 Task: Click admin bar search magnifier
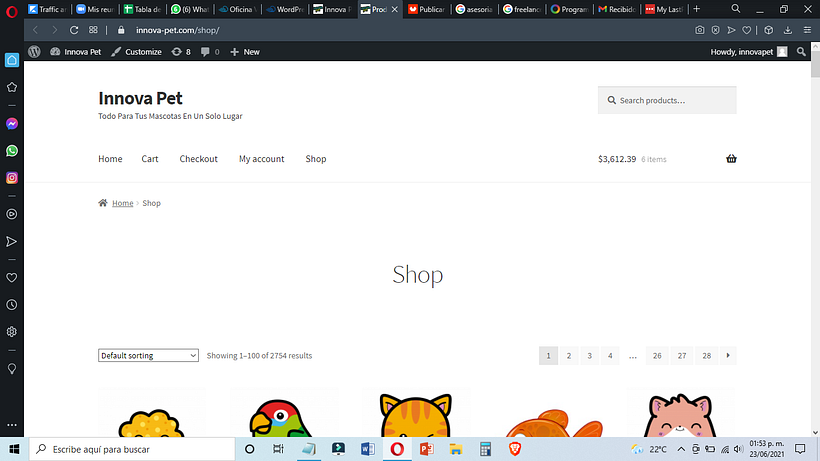801,52
